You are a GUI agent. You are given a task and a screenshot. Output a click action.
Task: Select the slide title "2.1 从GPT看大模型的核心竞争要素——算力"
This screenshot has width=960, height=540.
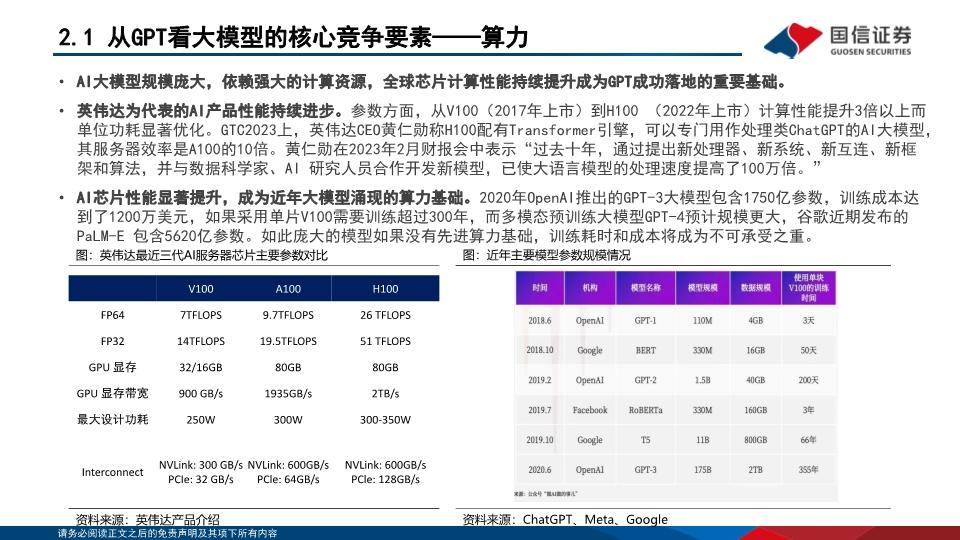click(x=293, y=38)
